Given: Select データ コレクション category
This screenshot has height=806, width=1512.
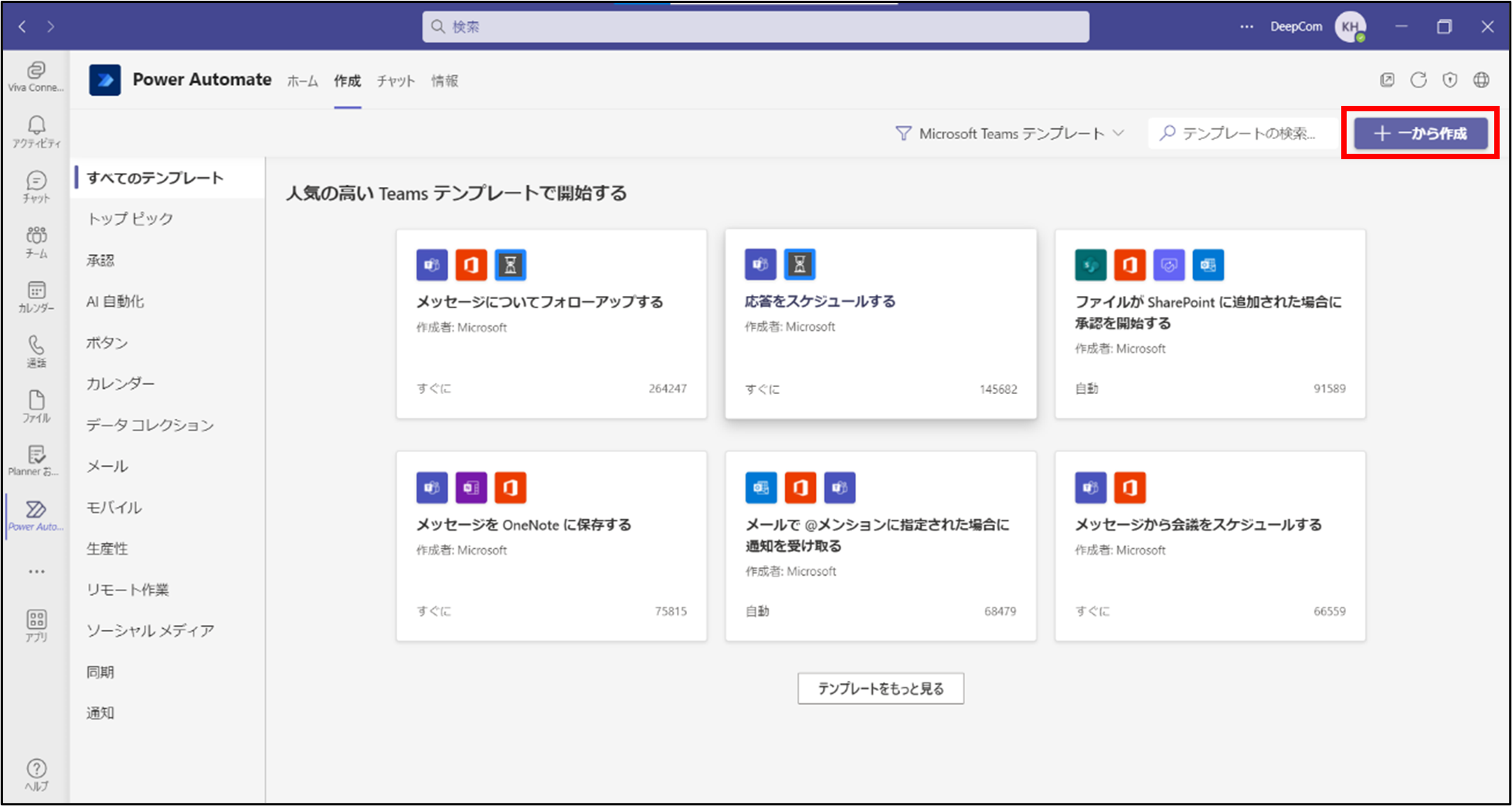Looking at the screenshot, I should (169, 425).
